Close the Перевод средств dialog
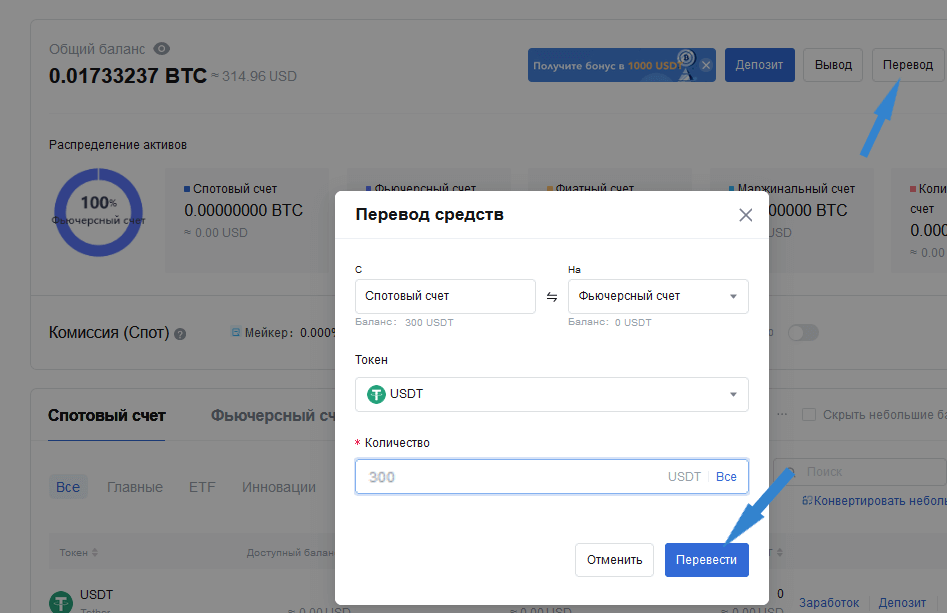 pyautogui.click(x=745, y=215)
